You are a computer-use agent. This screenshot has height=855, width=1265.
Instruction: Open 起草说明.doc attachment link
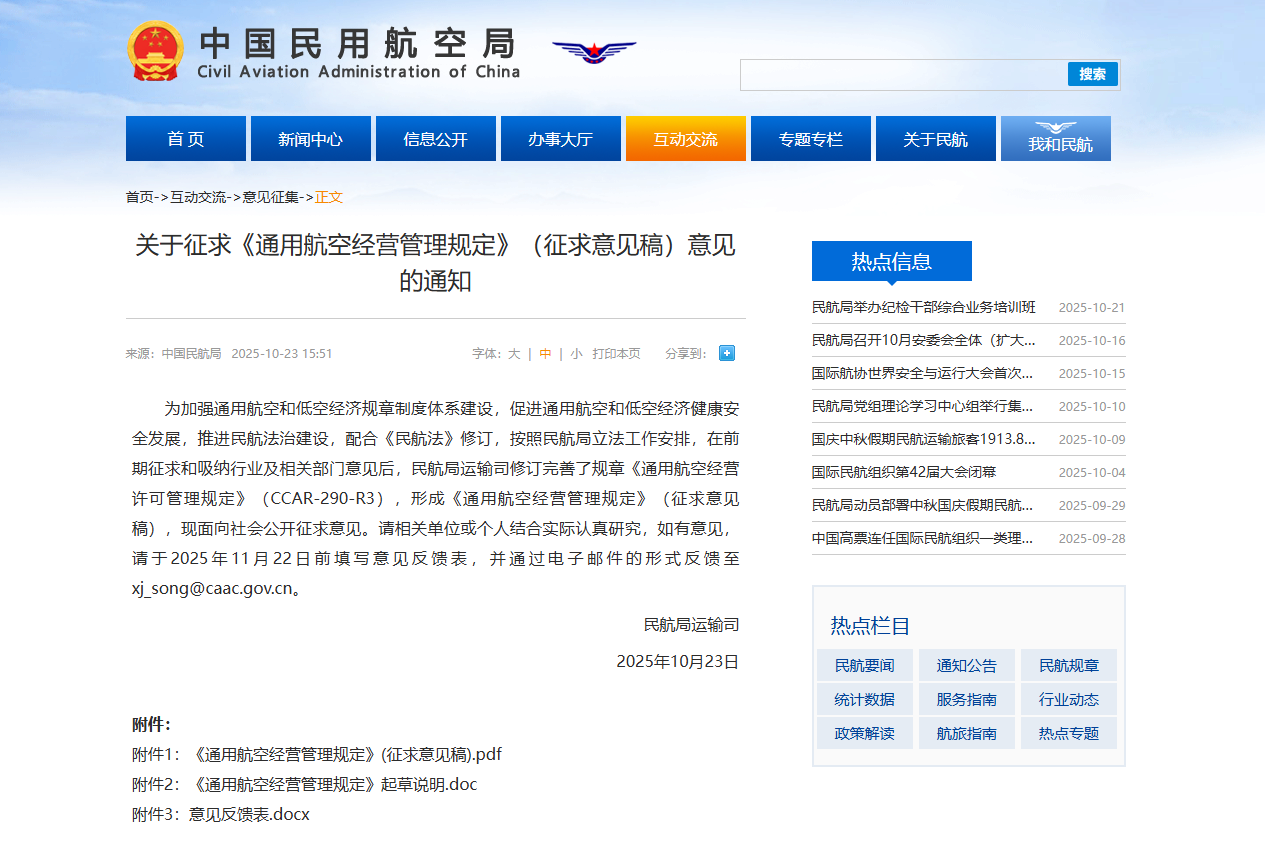[x=333, y=784]
